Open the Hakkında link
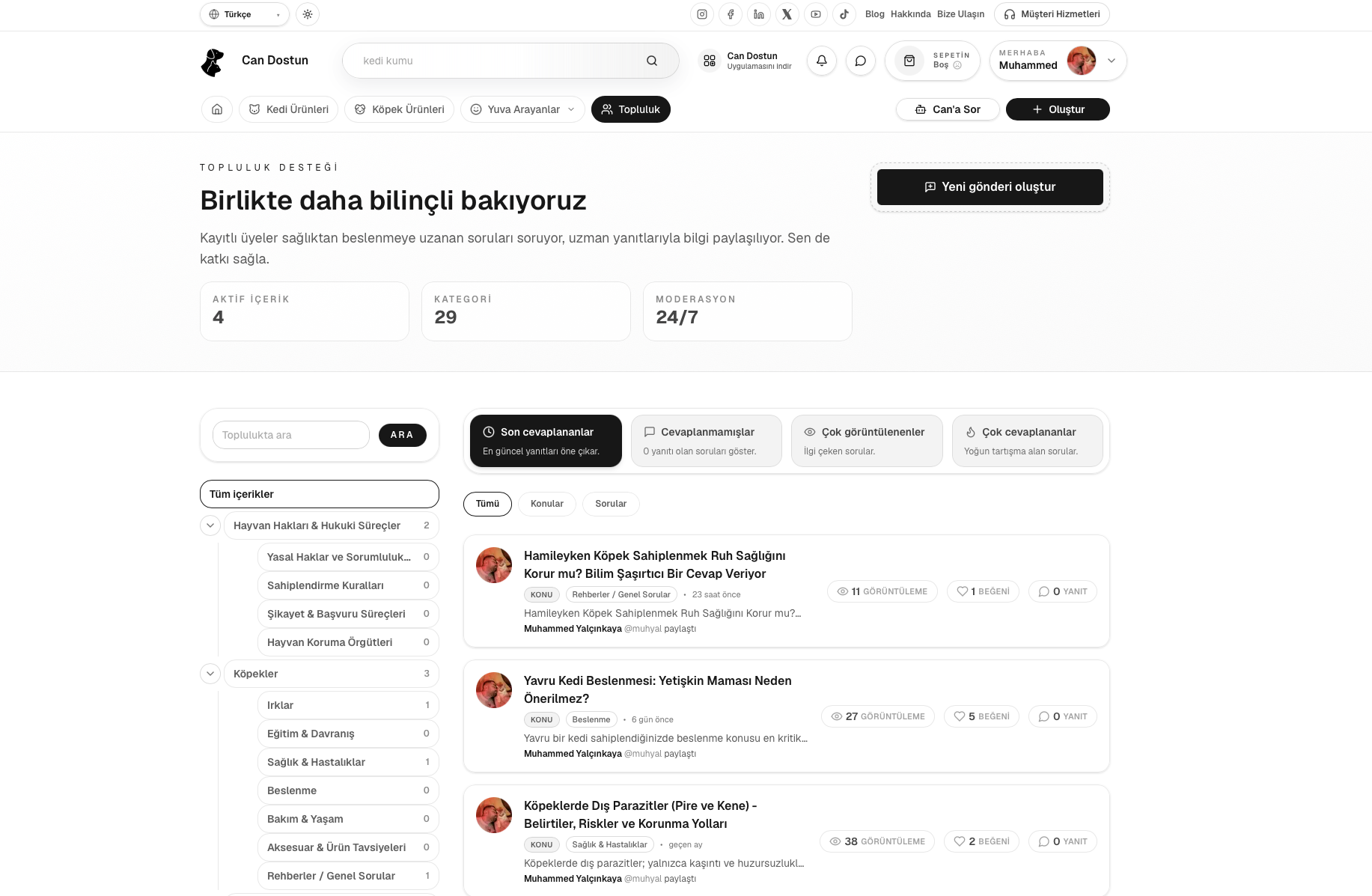 tap(910, 14)
